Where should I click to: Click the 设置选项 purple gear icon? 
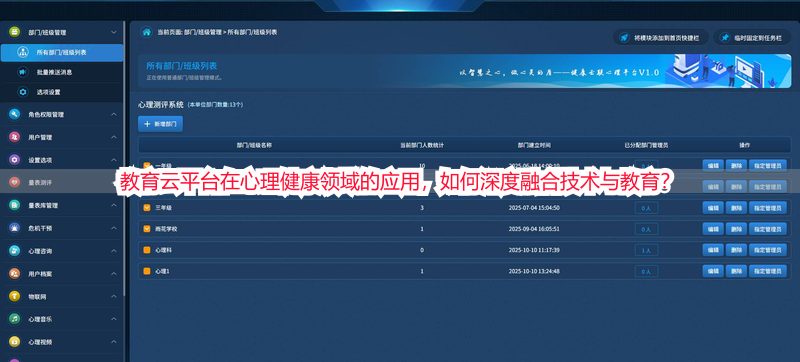click(x=14, y=160)
